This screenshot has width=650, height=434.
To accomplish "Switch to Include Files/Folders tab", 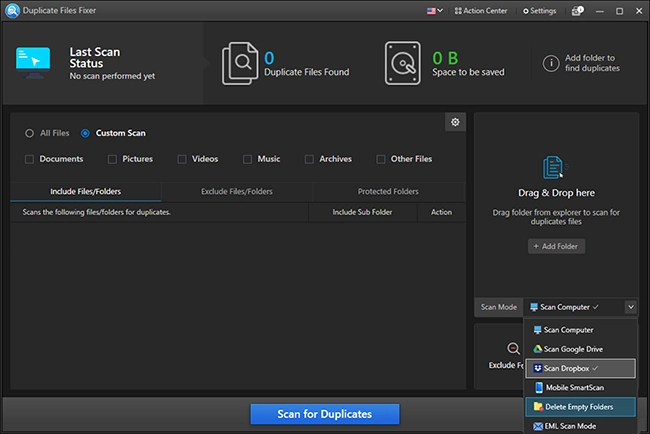I will point(85,192).
